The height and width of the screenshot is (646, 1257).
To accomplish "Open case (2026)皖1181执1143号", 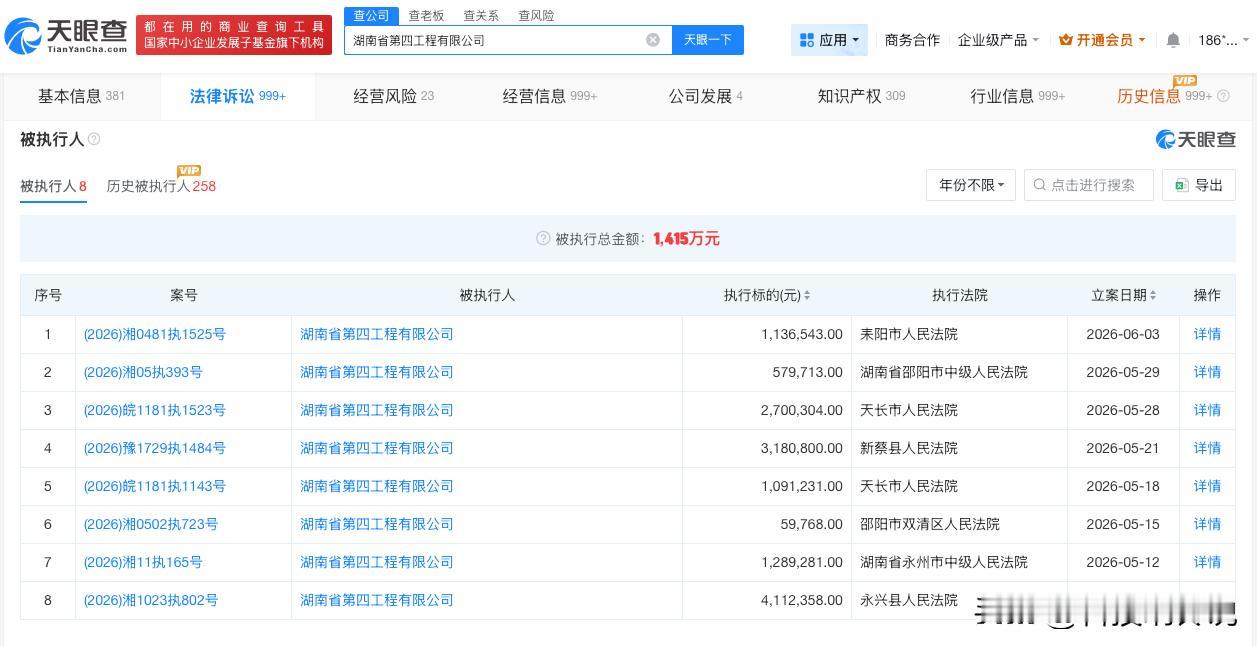I will tap(155, 486).
